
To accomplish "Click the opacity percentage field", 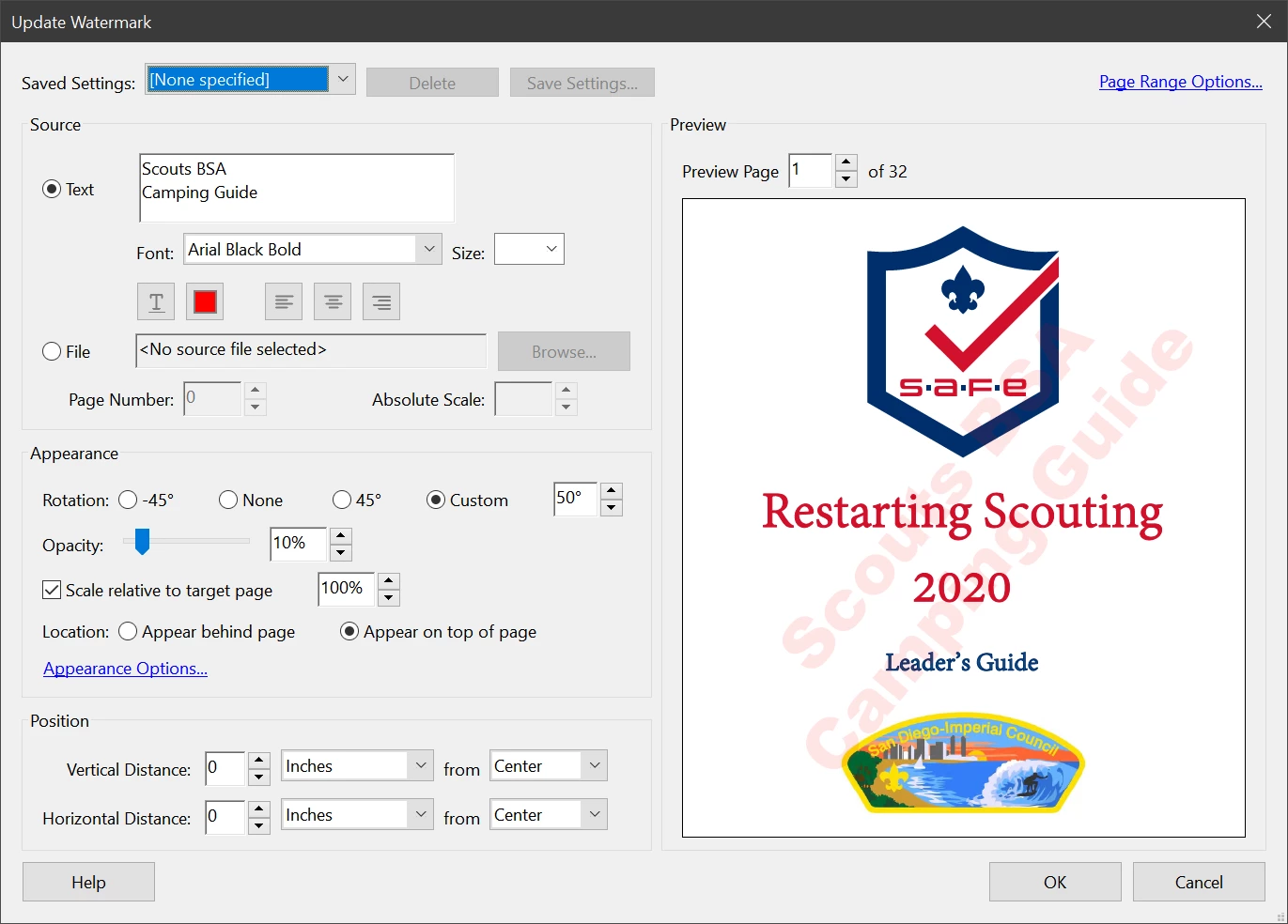I will [x=299, y=545].
